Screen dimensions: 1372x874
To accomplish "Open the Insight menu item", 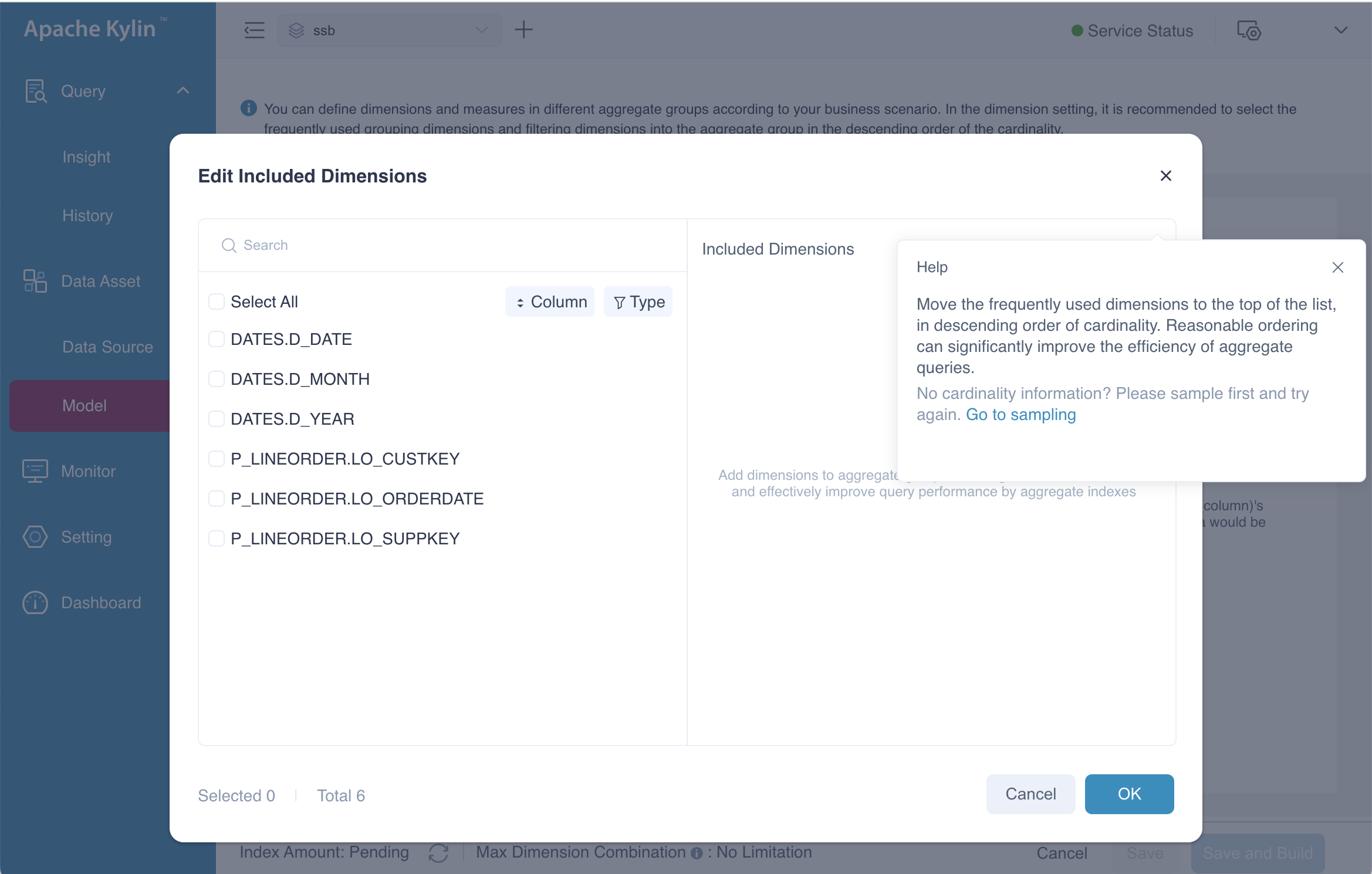I will (86, 157).
